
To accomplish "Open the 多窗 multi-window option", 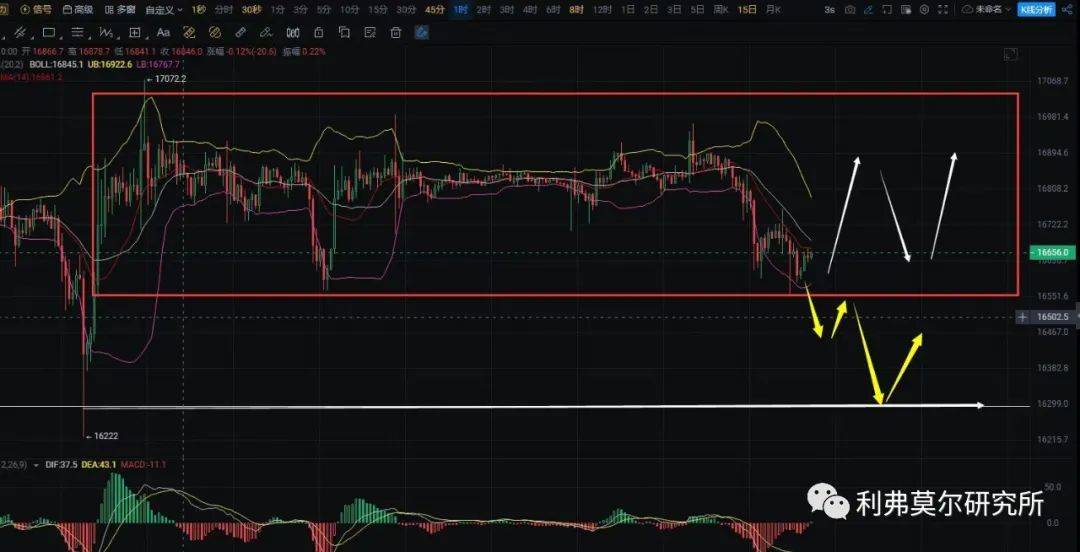I will (x=120, y=10).
